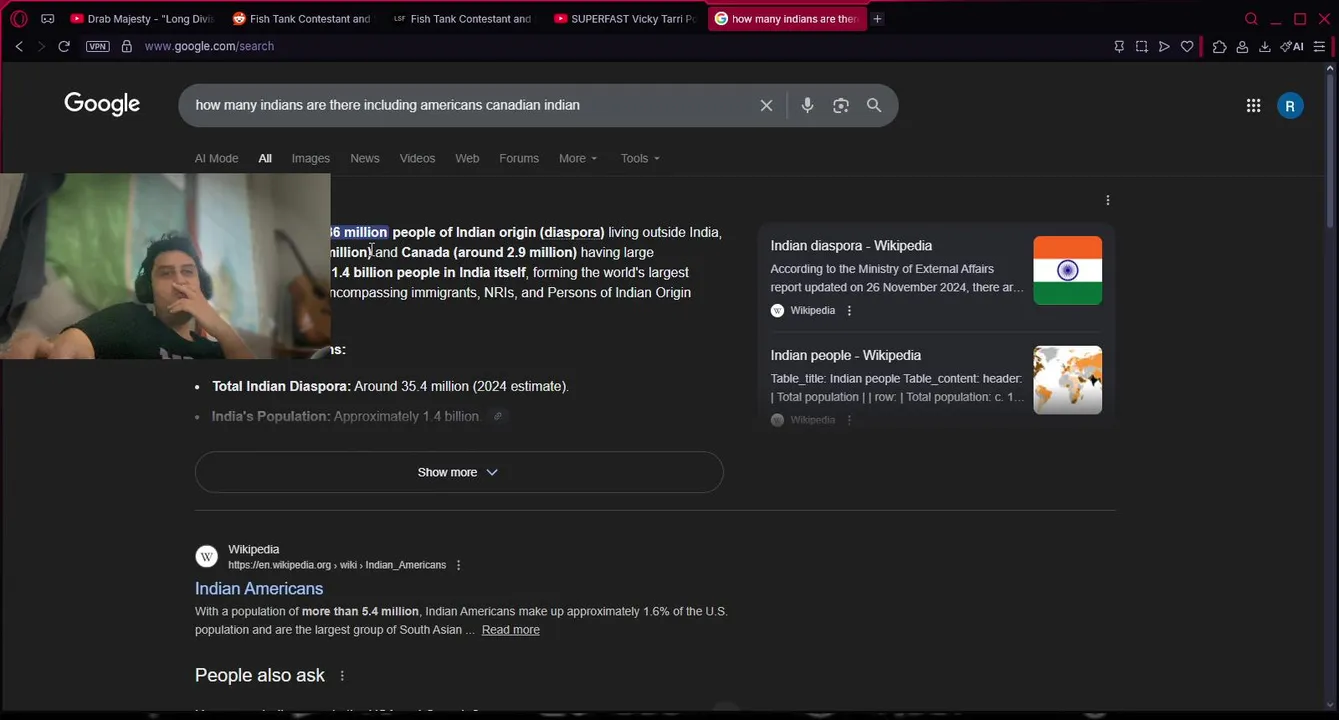Open the browser profile account icon

(x=1242, y=46)
